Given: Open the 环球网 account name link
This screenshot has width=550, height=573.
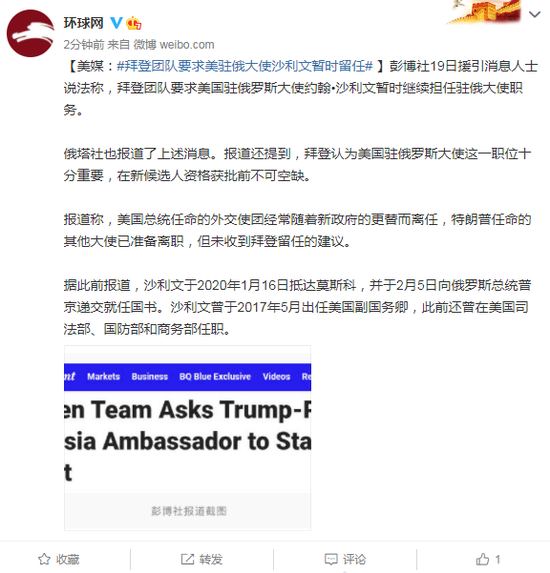Looking at the screenshot, I should coord(84,23).
